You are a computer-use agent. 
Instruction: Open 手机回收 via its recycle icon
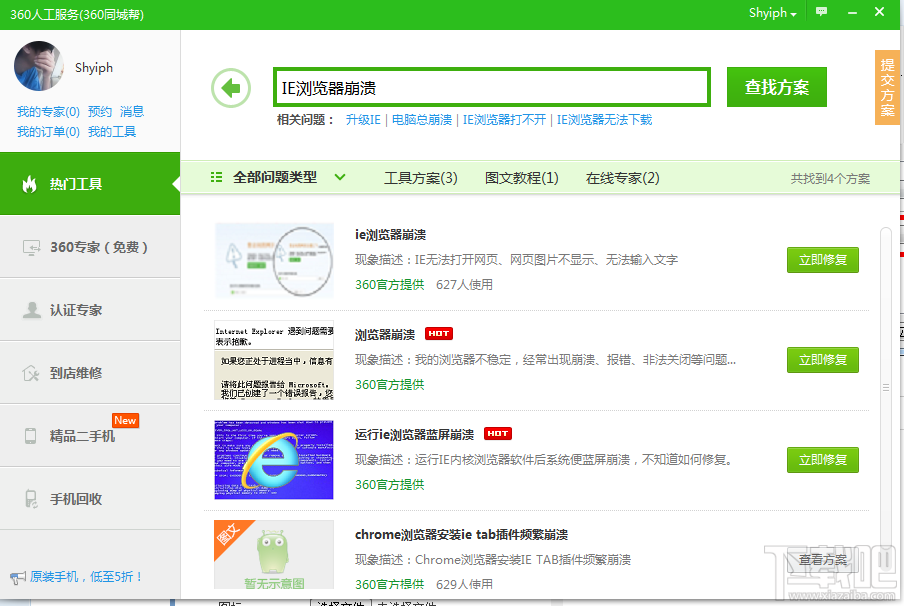click(31, 497)
